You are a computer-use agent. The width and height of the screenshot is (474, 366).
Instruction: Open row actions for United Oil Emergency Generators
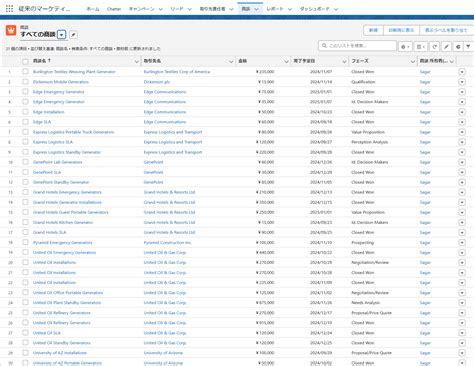pyautogui.click(x=462, y=253)
